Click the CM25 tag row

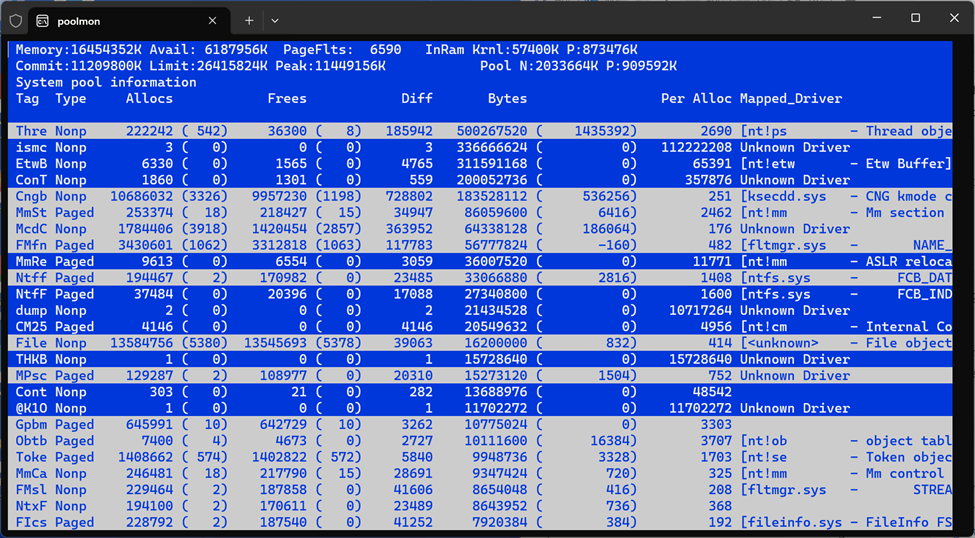480,327
